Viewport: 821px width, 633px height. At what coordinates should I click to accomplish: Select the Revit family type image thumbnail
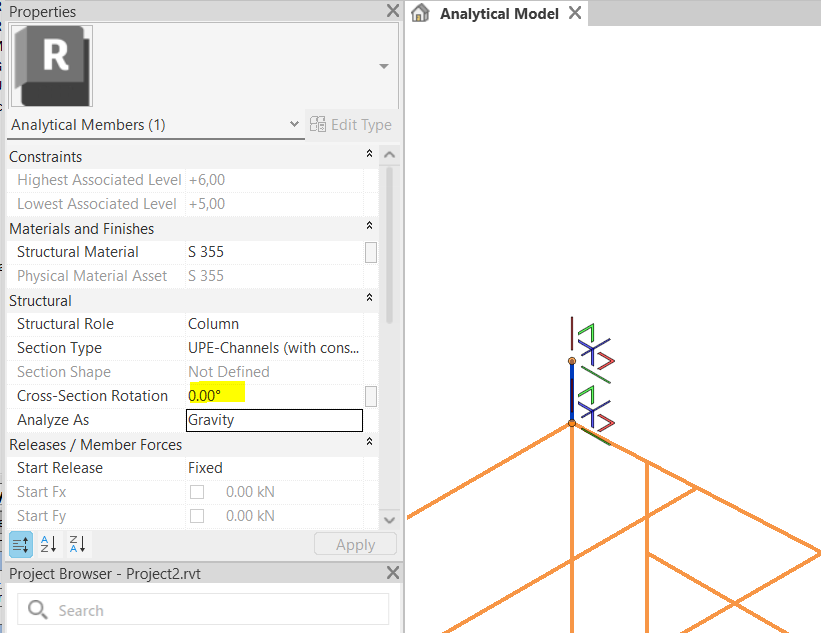pyautogui.click(x=51, y=66)
